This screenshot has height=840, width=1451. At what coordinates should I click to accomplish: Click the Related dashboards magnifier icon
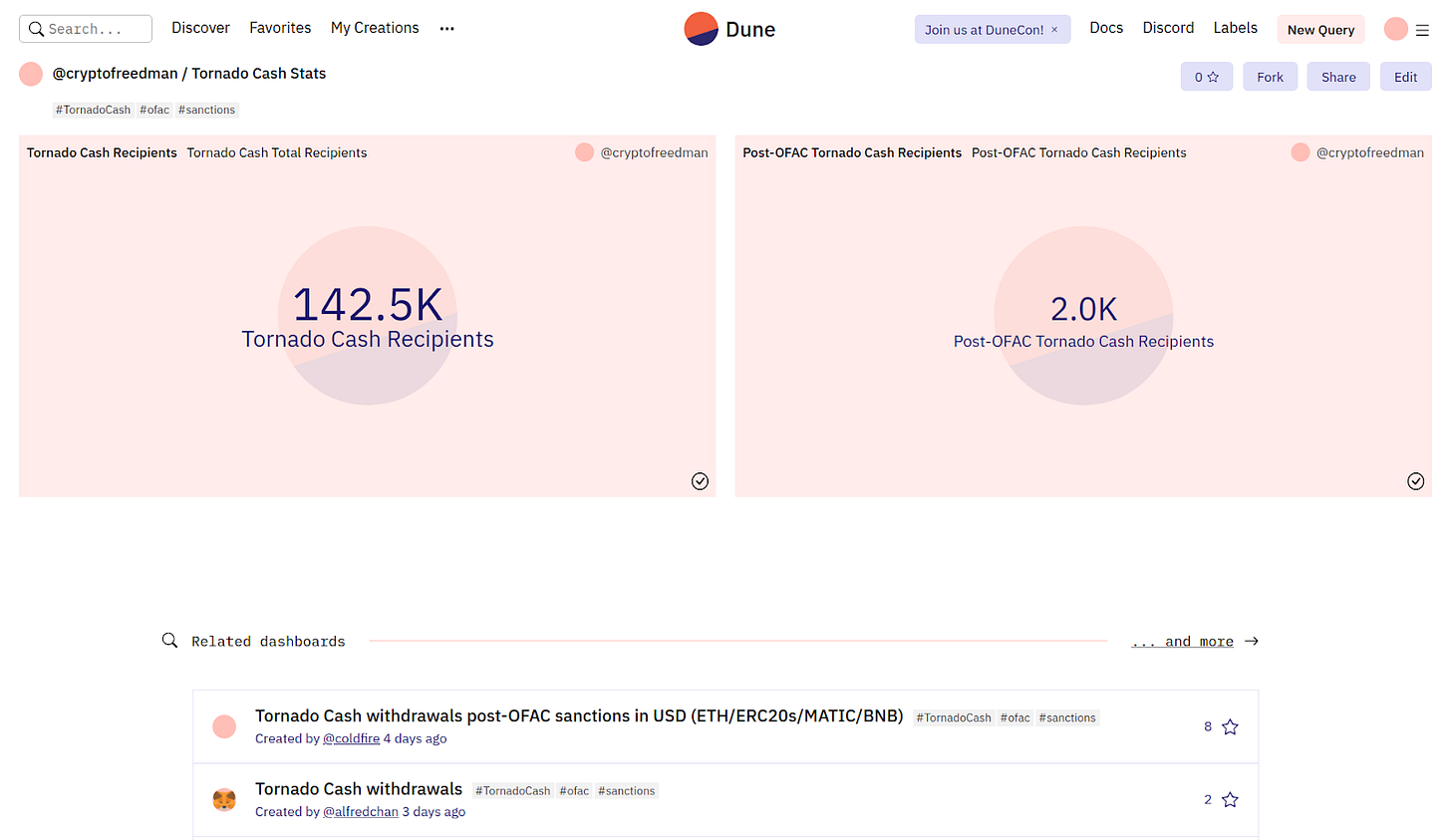(x=169, y=640)
